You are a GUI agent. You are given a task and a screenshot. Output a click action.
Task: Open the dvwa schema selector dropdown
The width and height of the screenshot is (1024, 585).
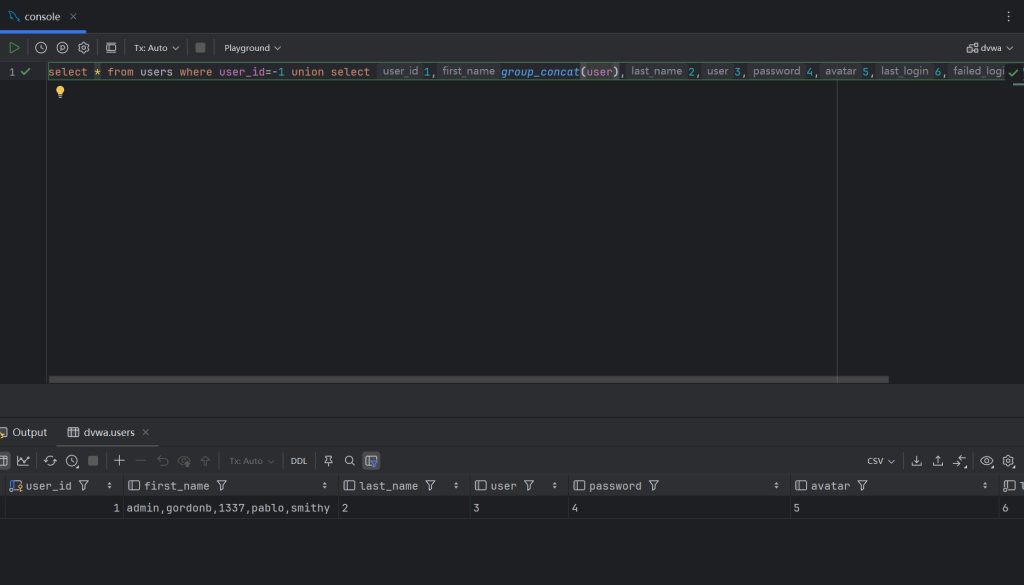point(990,48)
